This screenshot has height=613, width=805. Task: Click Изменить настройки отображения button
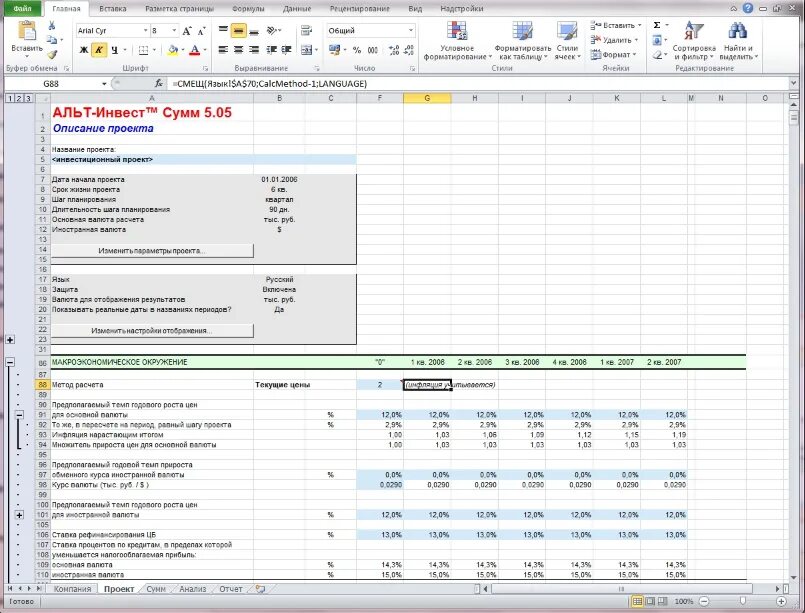[x=152, y=331]
